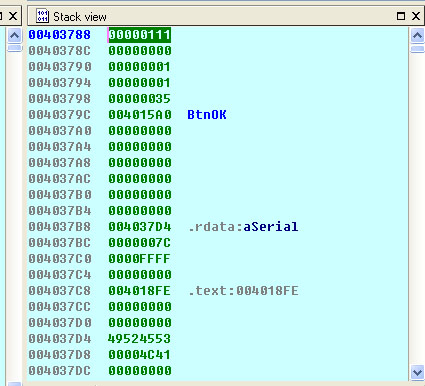Image resolution: width=425 pixels, height=386 pixels.
Task: Click the value at row 004037B4
Action: pyautogui.click(x=140, y=211)
